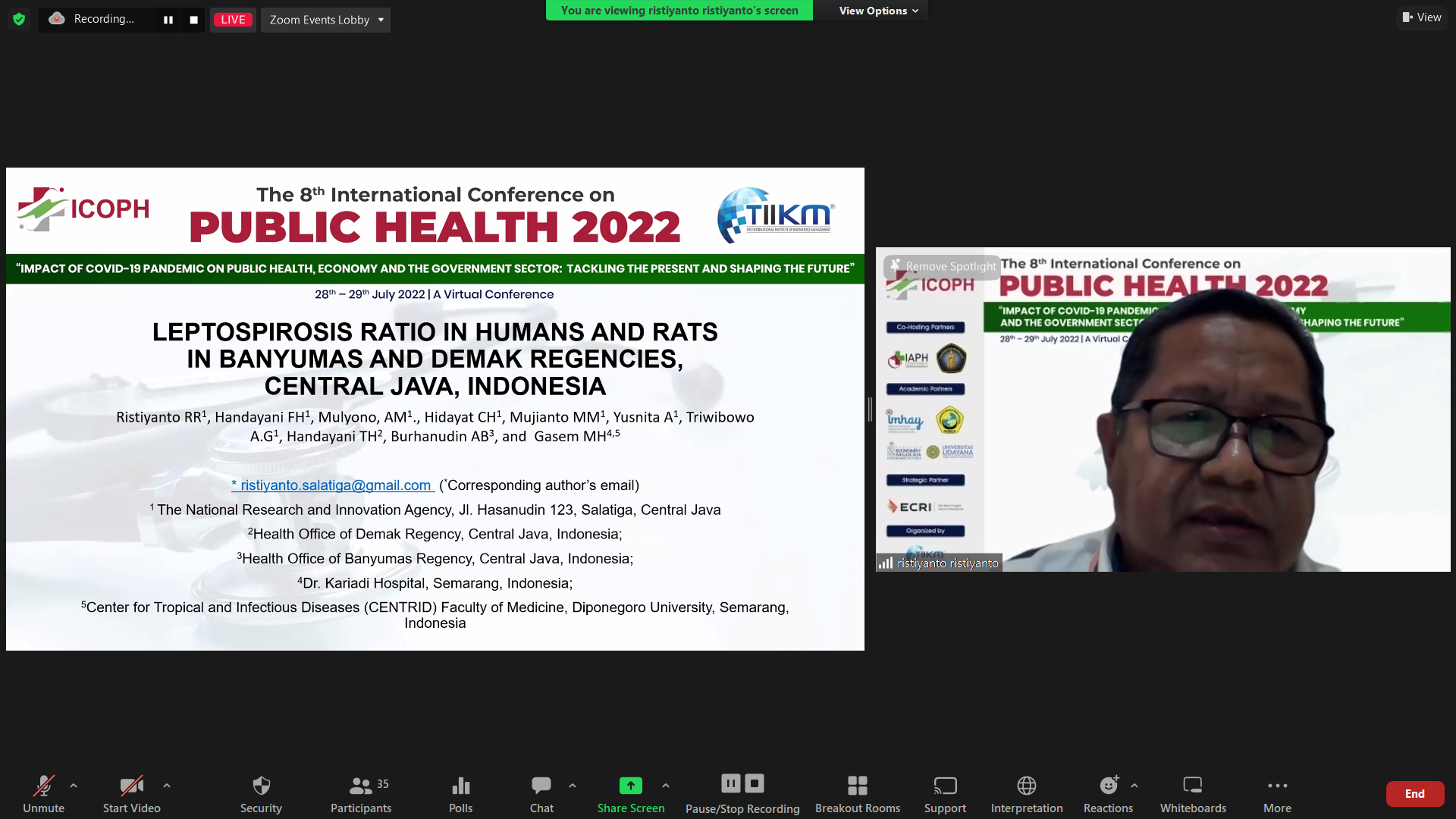
Task: Click the green 'You are viewing' screen share banner
Action: [679, 11]
